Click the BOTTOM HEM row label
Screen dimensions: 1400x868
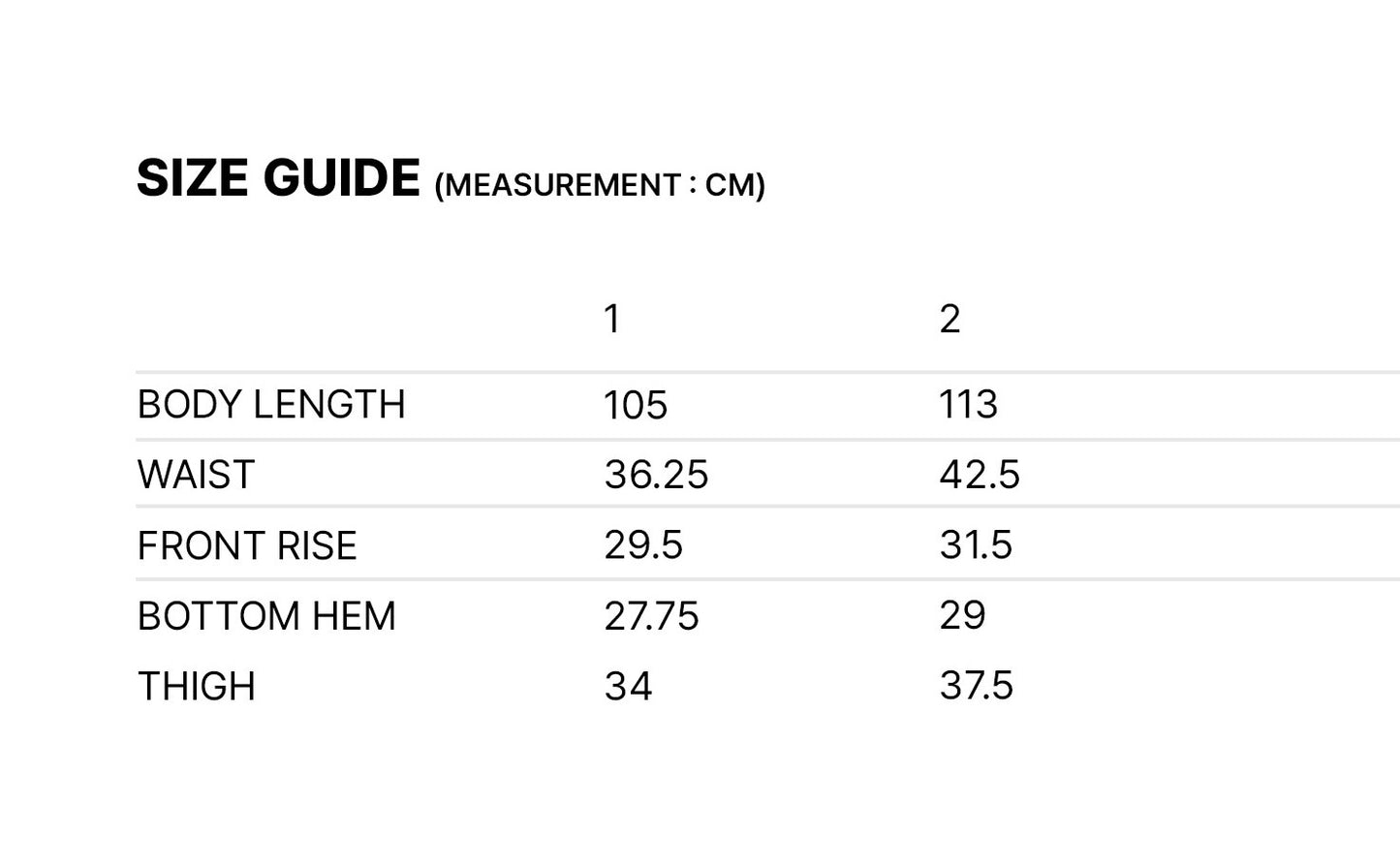point(266,616)
